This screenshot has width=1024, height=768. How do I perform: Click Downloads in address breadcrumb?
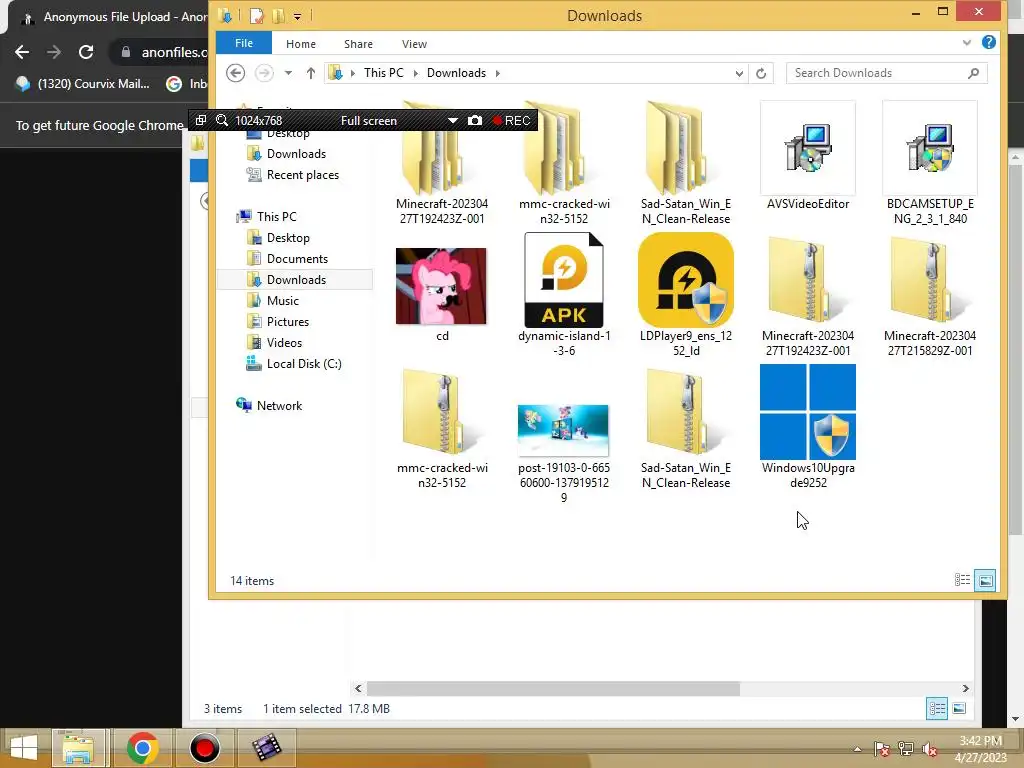click(x=456, y=72)
